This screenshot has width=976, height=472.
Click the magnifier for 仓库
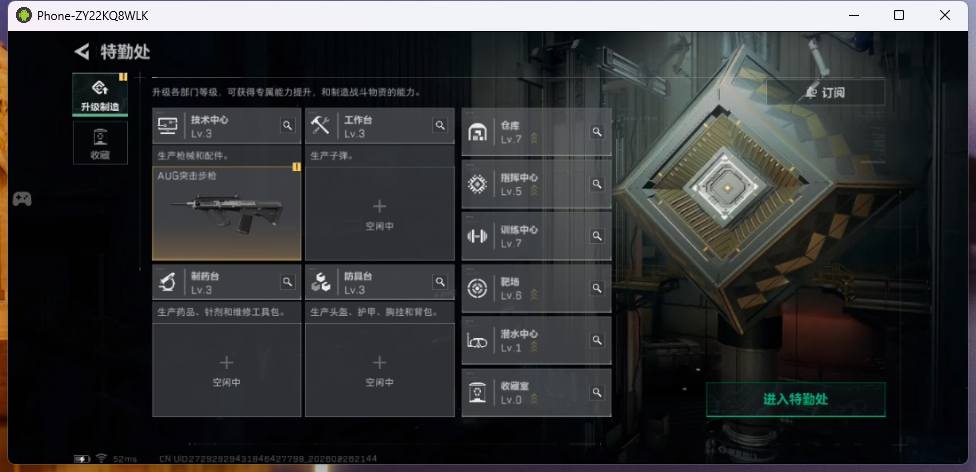click(x=597, y=132)
